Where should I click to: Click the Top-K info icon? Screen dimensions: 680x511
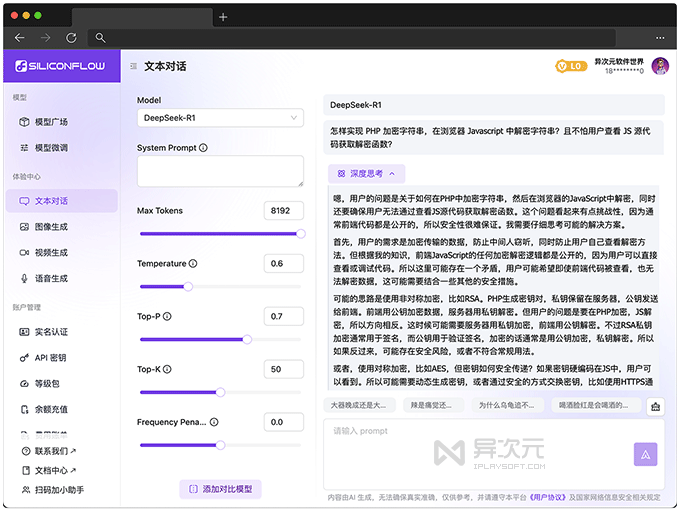click(x=167, y=369)
